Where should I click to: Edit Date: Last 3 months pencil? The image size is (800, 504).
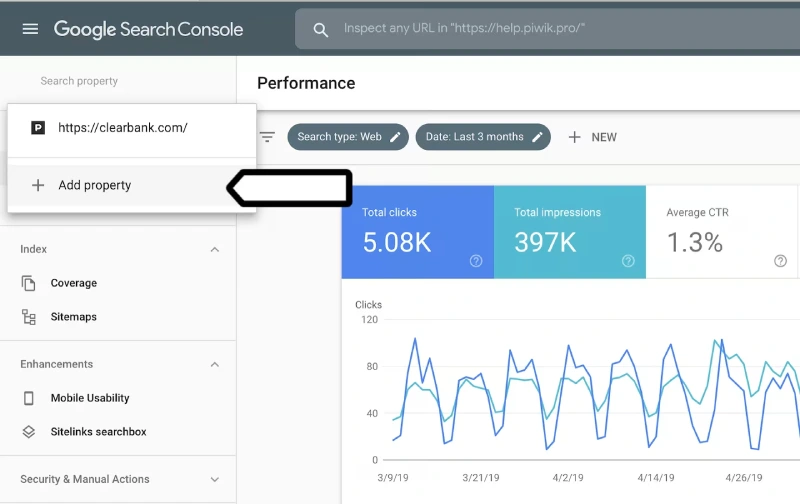537,137
